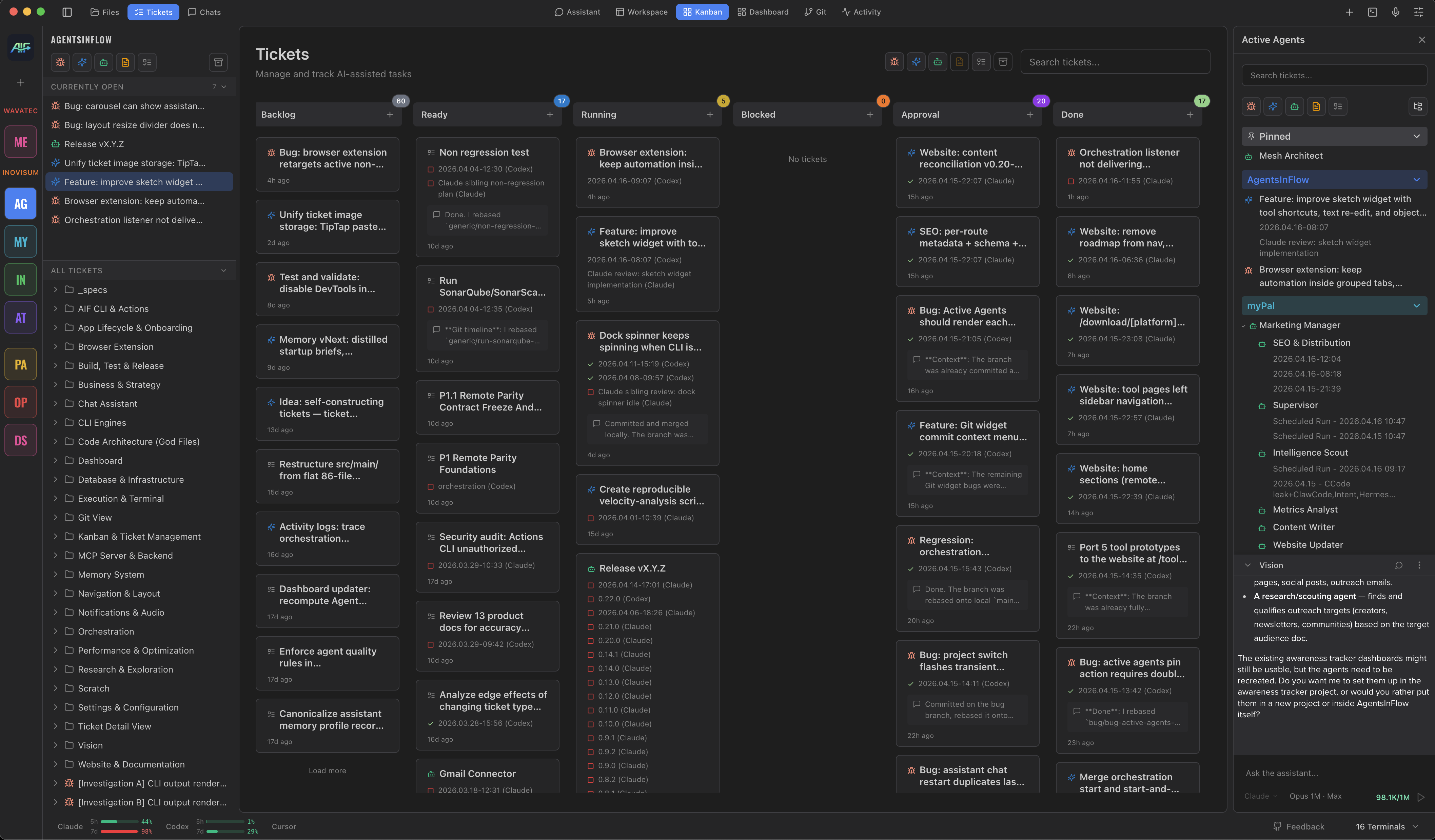This screenshot has height=840, width=1435.
Task: Collapse the Marketing Manager tree node
Action: 1244,326
